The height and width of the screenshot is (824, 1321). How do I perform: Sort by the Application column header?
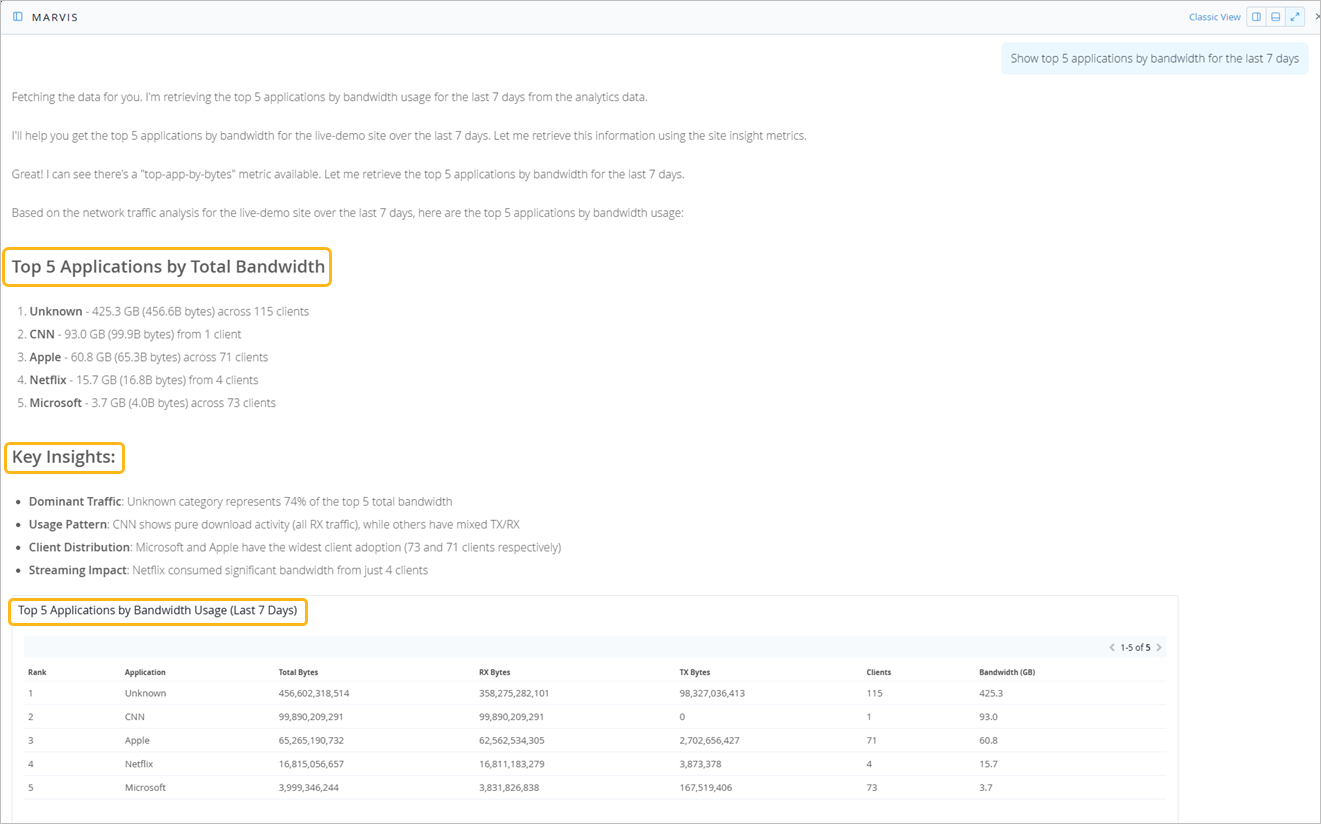[x=145, y=672]
